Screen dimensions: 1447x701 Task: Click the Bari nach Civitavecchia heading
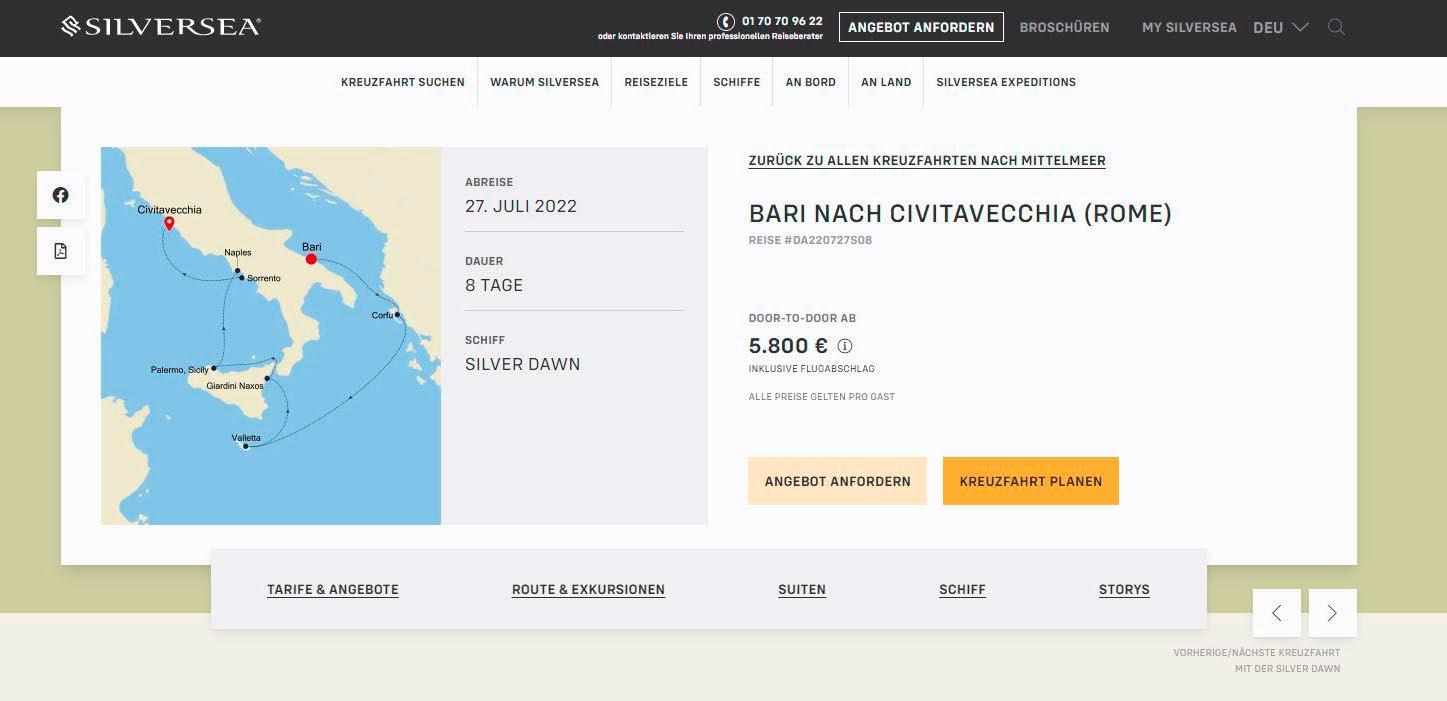(x=960, y=213)
